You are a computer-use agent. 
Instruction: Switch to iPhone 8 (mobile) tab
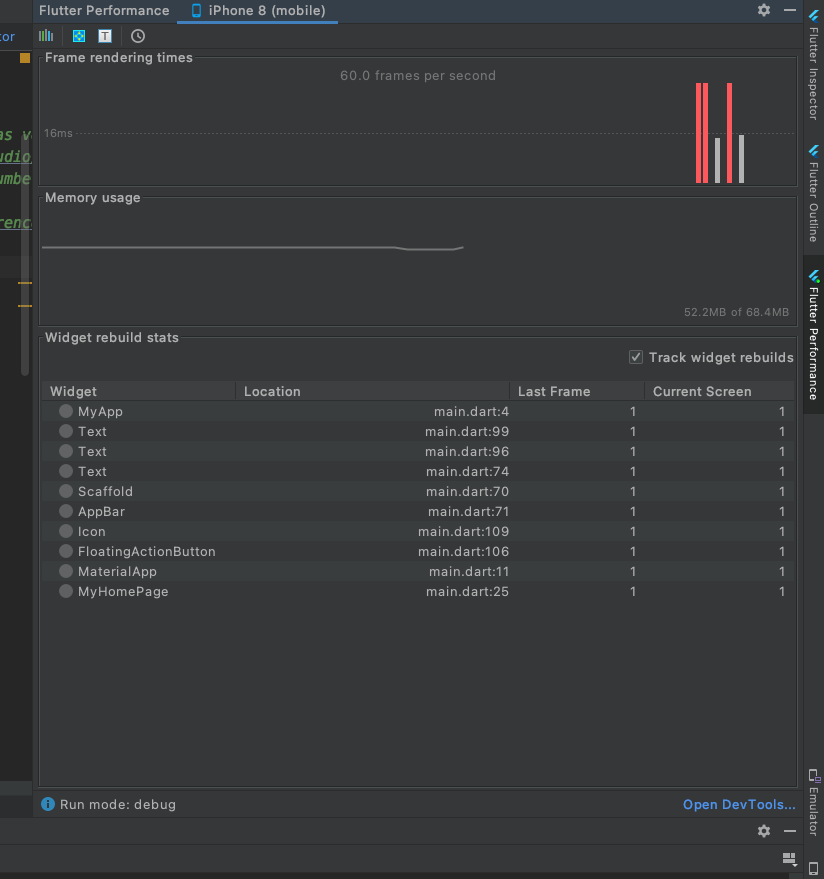click(258, 11)
